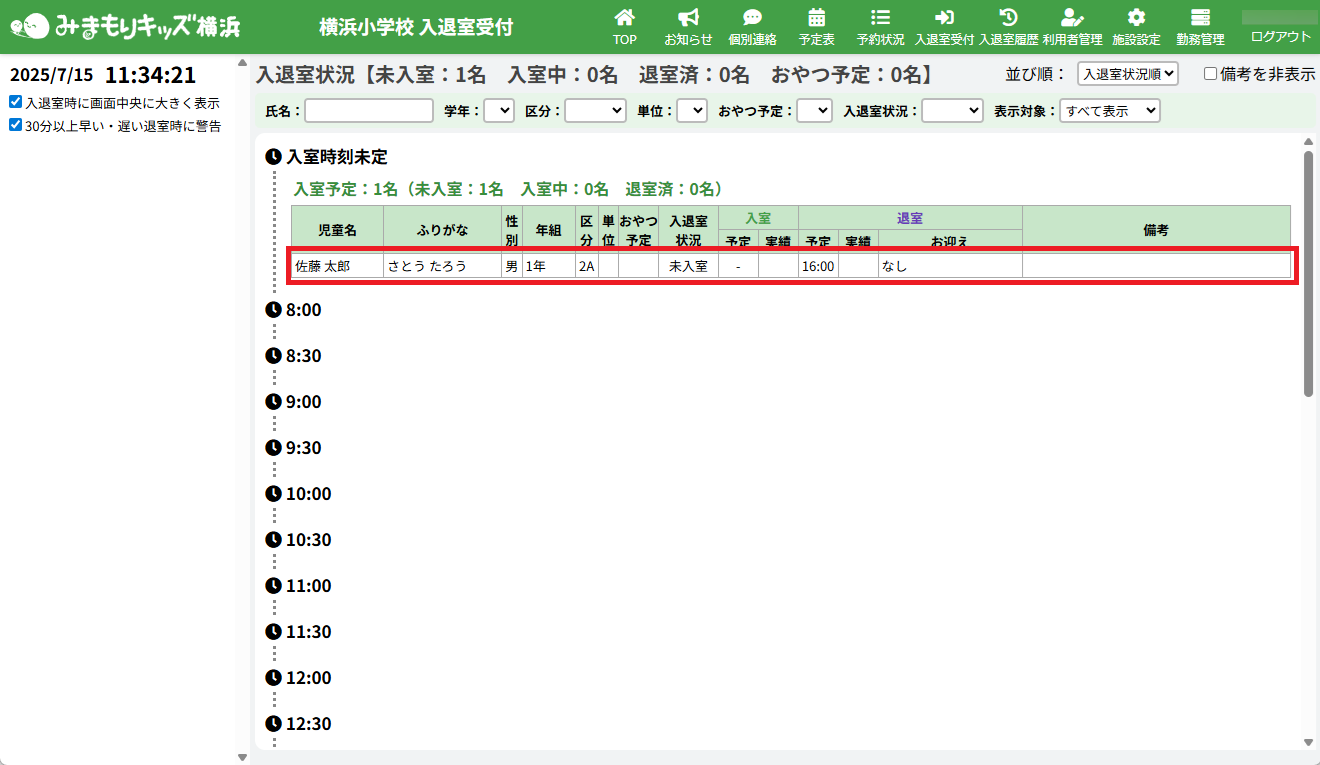Open the 並び順 sort dropdown
Screen dimensions: 1320x765
coord(1128,73)
